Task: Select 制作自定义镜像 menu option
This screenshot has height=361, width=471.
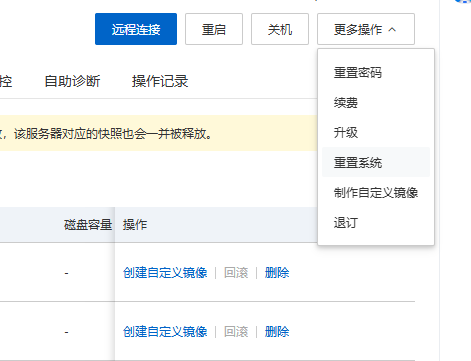Action: [x=376, y=192]
